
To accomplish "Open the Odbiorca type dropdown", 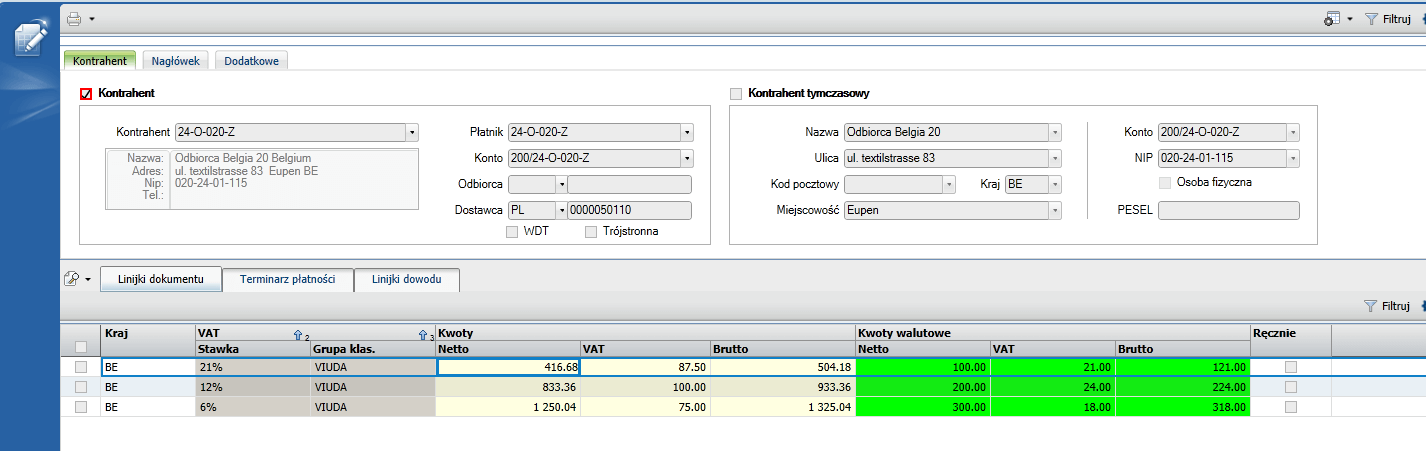I will (x=562, y=184).
